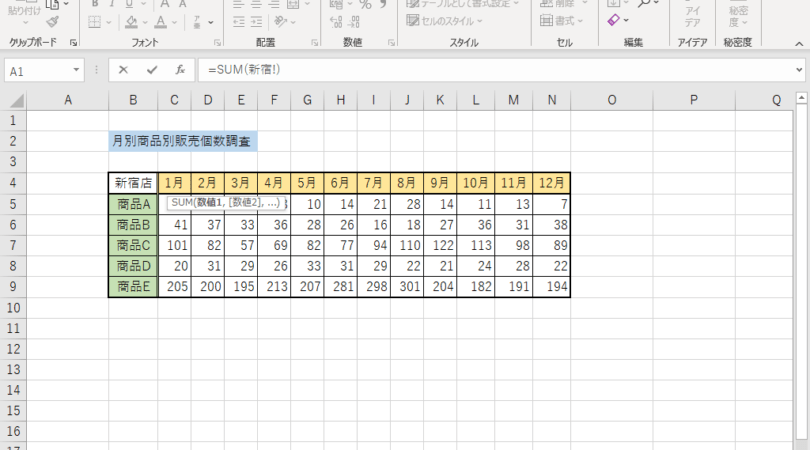Click the 商品E row label

(133, 287)
